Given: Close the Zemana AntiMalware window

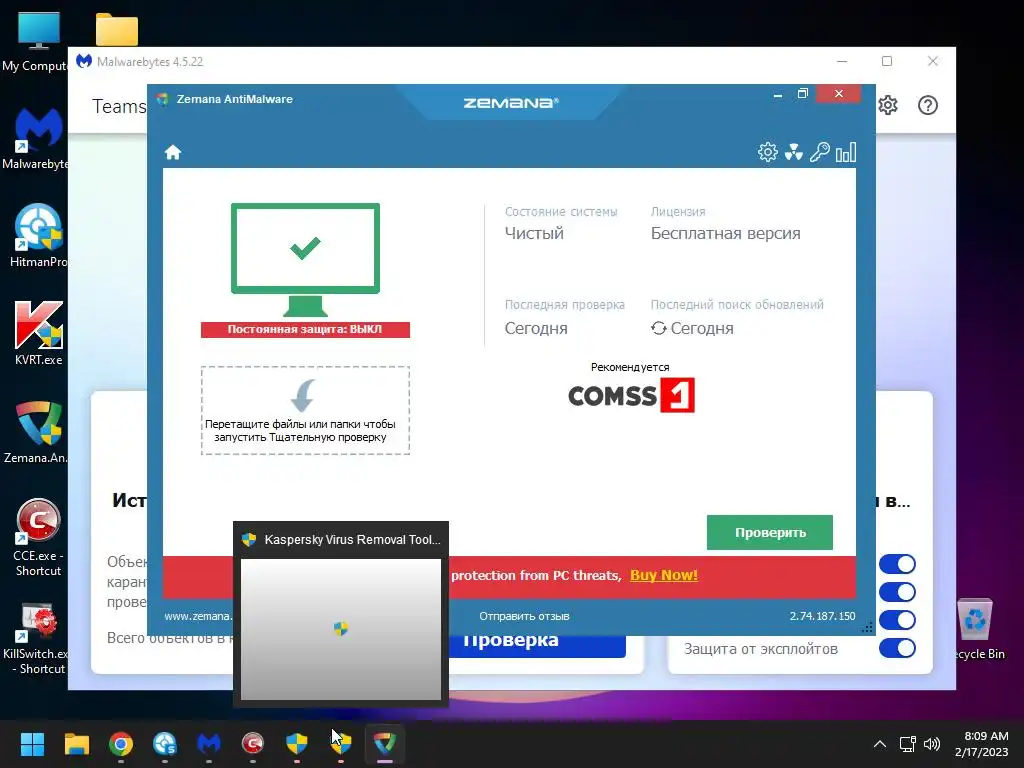Looking at the screenshot, I should [839, 94].
